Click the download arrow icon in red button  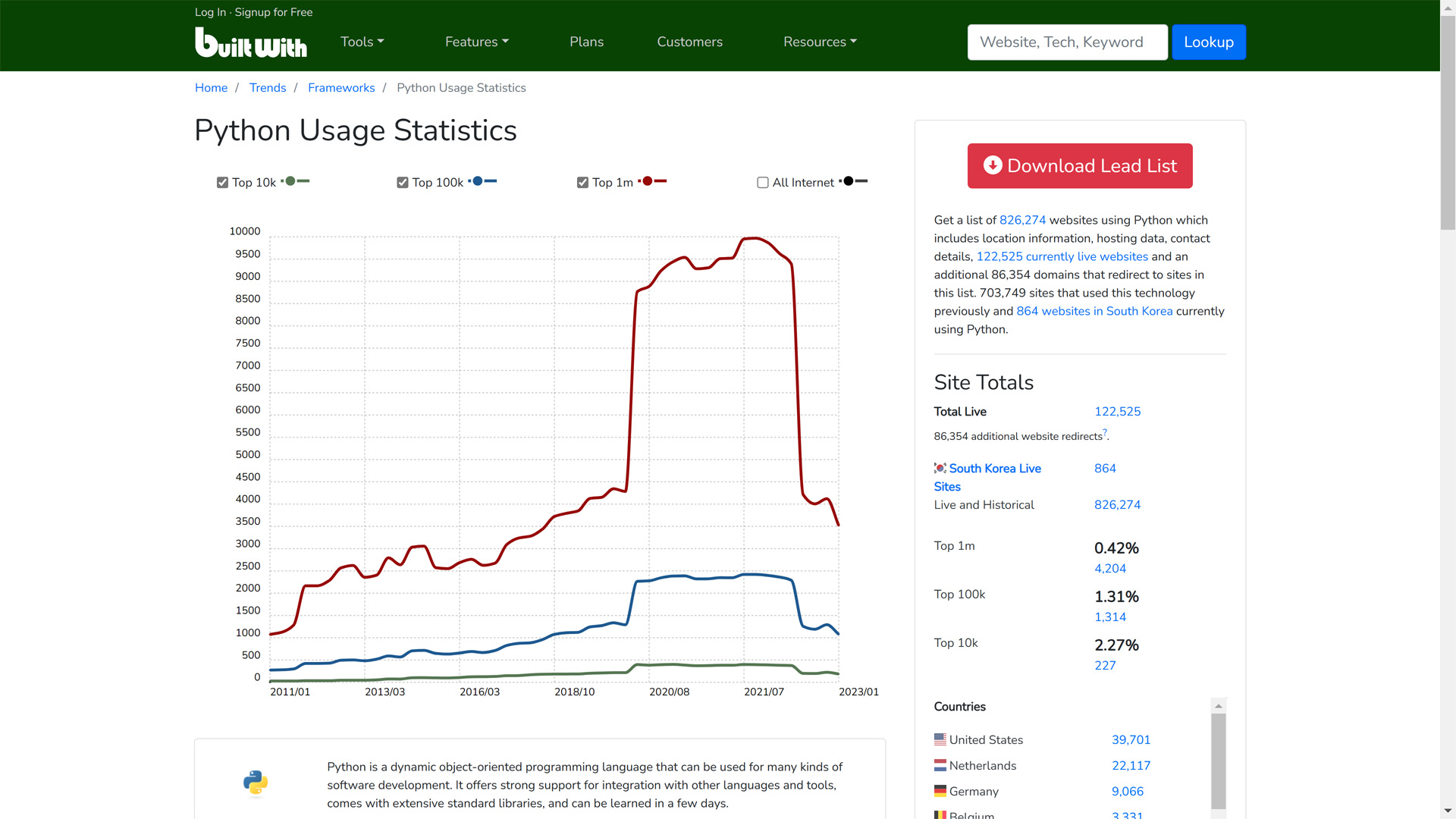click(993, 165)
